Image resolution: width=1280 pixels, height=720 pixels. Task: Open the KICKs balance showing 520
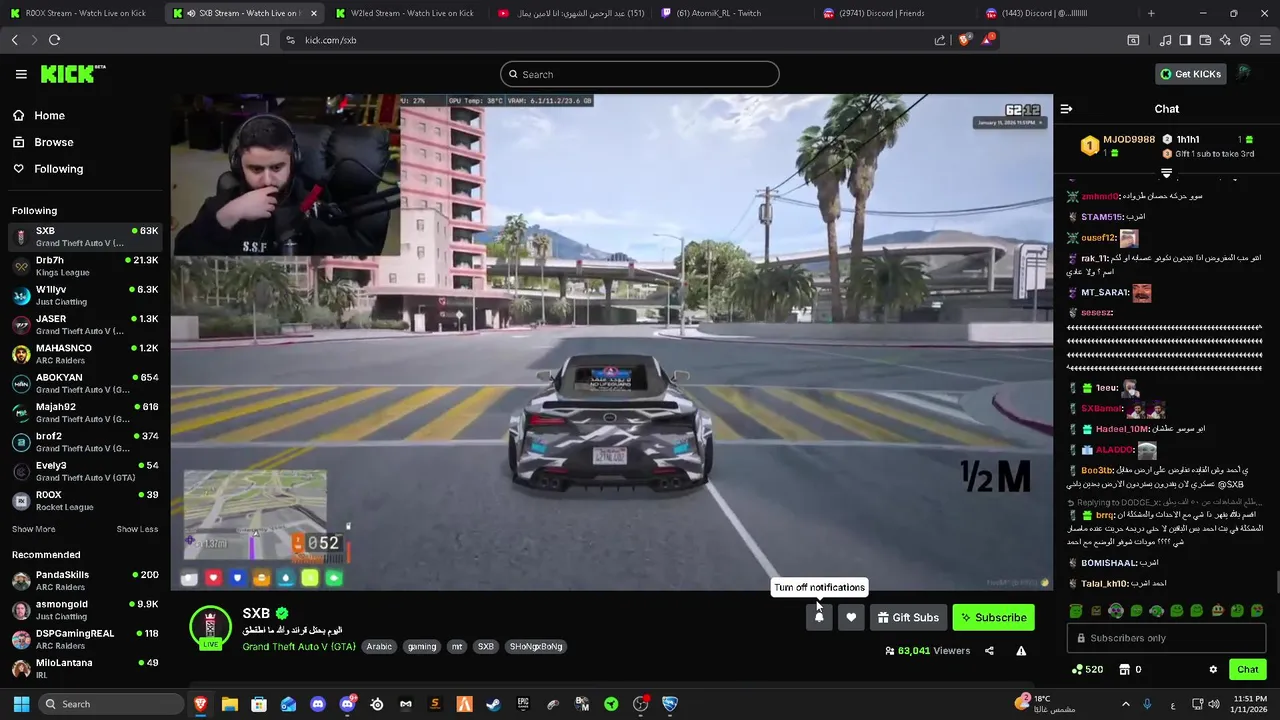pos(1087,669)
